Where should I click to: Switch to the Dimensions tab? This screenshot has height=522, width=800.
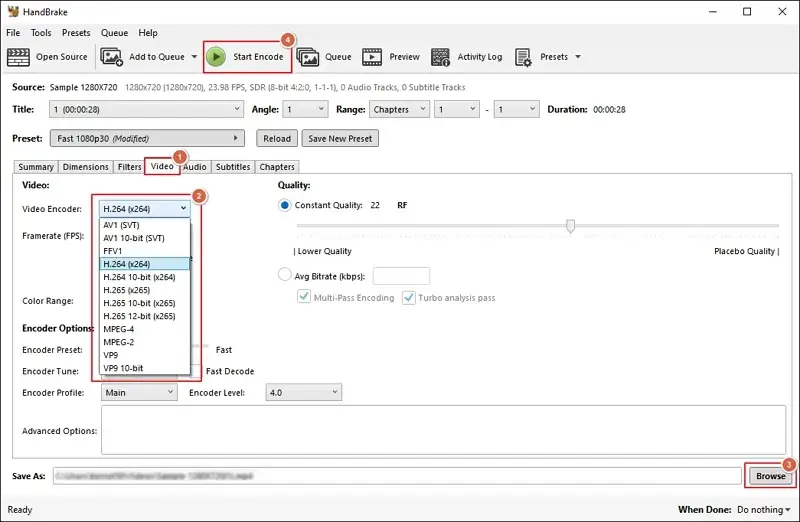(x=86, y=167)
